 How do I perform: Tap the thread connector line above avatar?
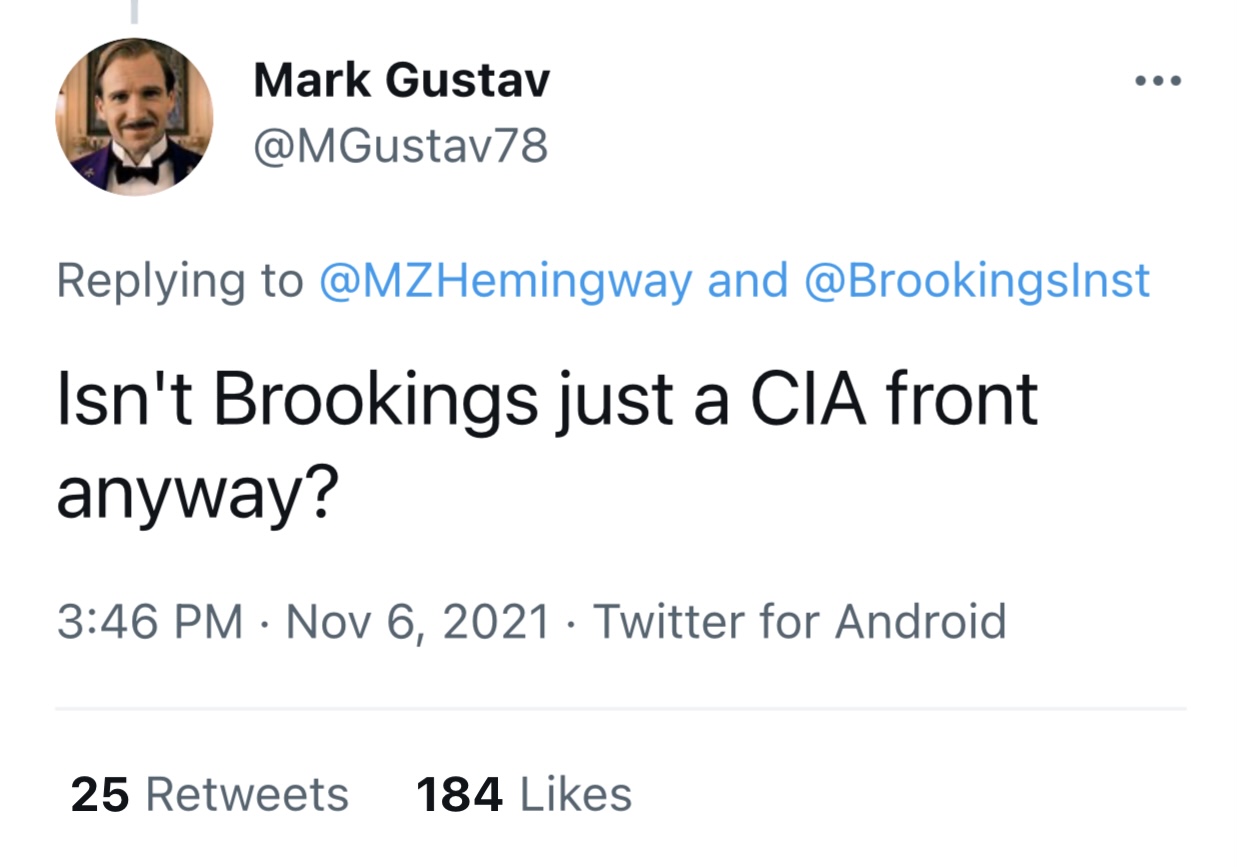134,11
